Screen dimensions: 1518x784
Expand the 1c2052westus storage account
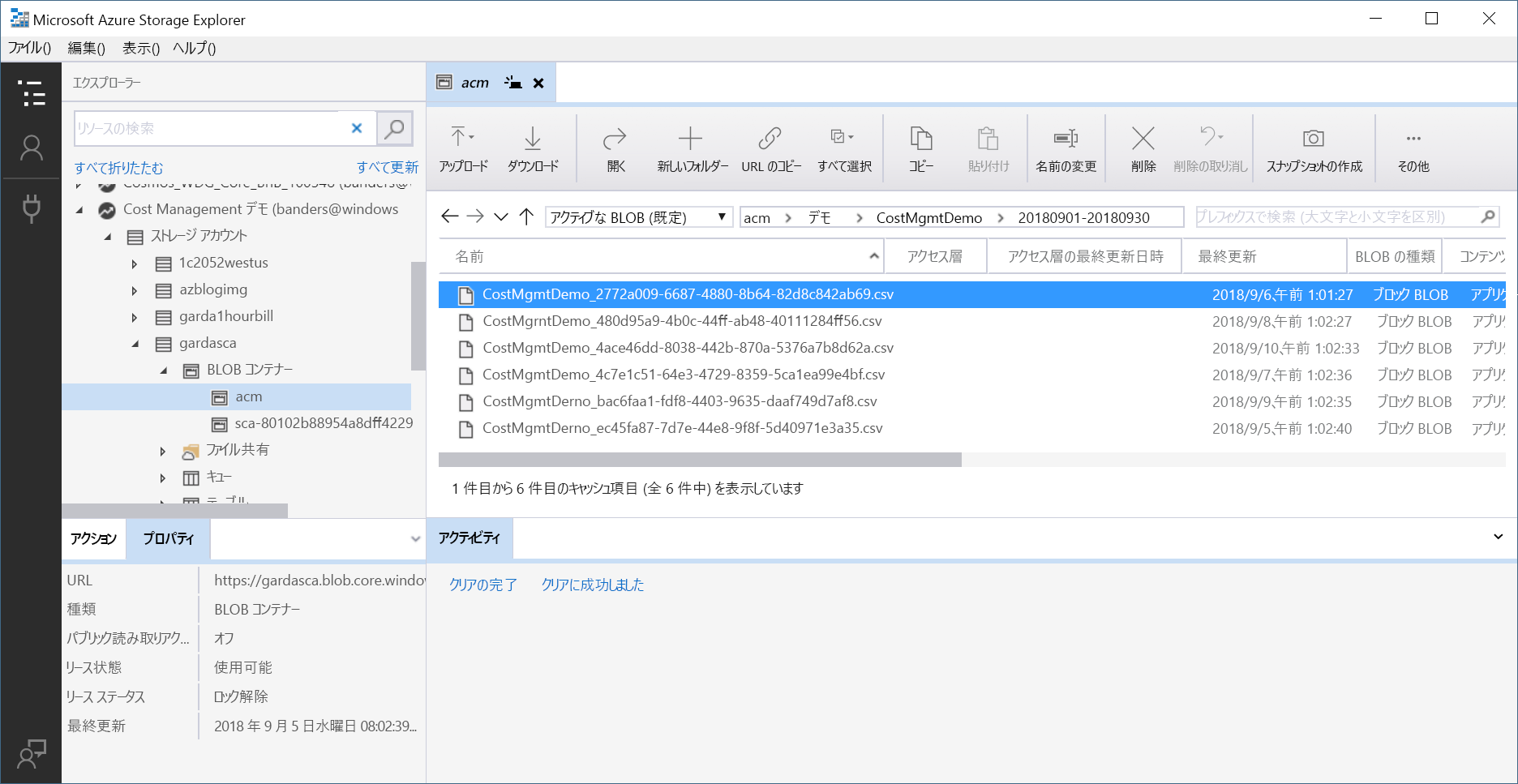(135, 263)
